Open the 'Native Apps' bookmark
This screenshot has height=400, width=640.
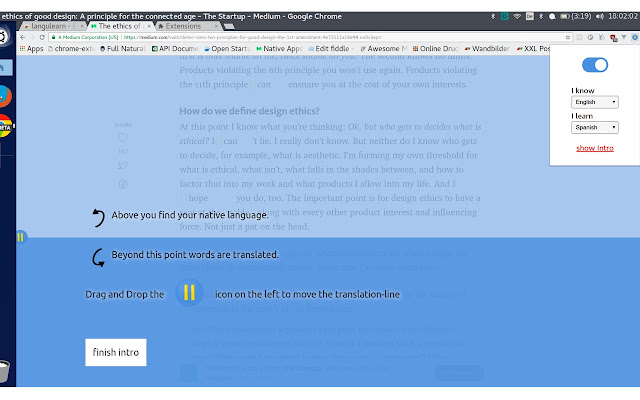pyautogui.click(x=279, y=49)
